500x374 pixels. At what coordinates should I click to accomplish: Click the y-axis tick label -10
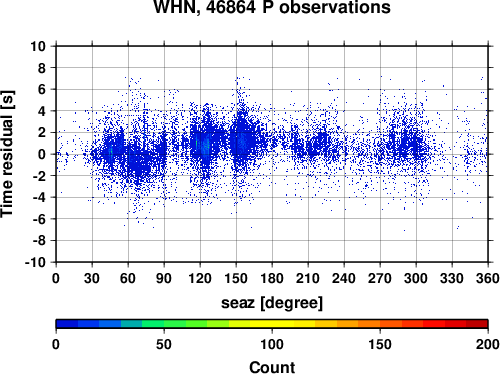click(x=35, y=262)
